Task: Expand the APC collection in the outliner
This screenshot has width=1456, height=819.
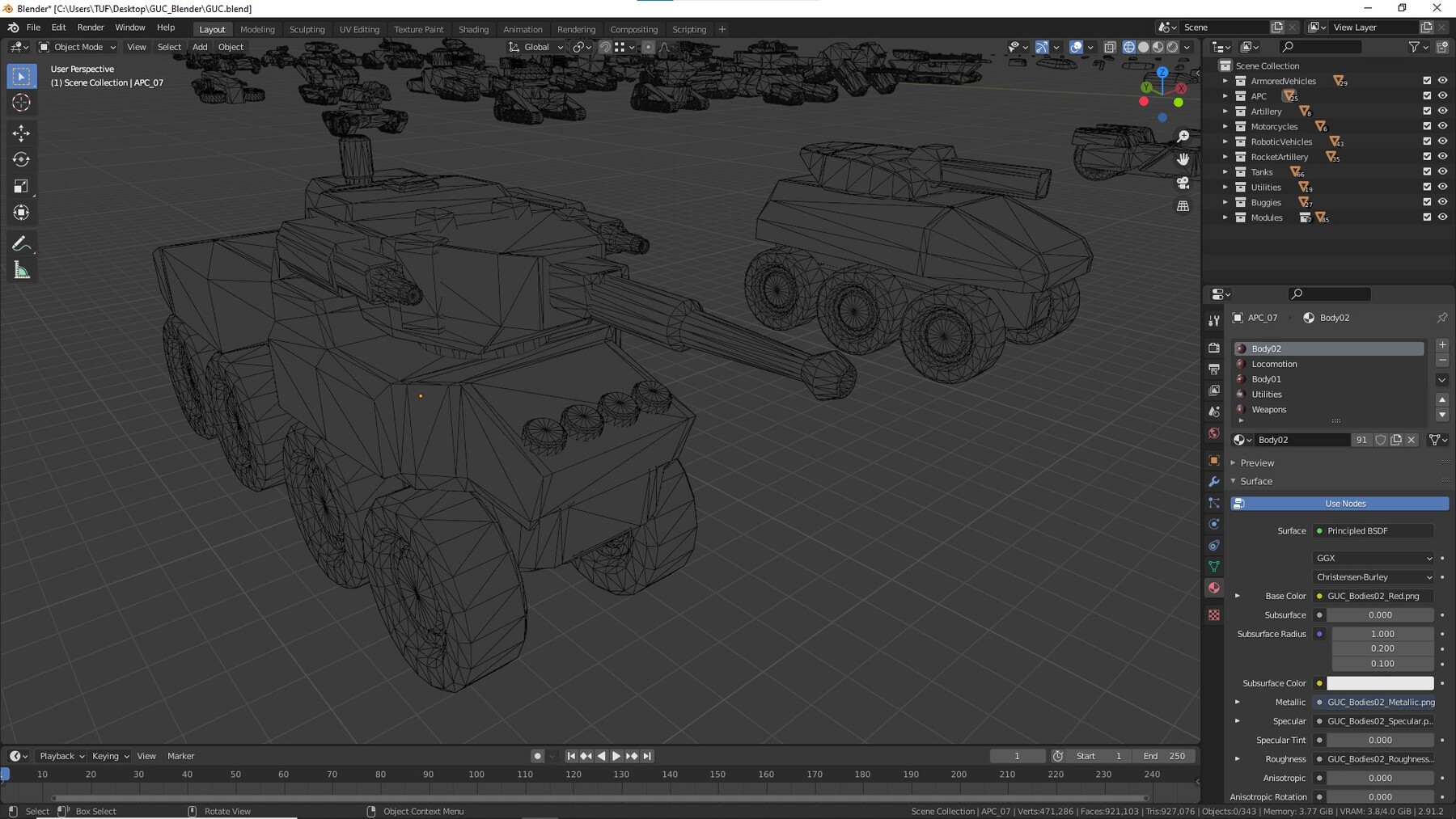Action: [1225, 95]
